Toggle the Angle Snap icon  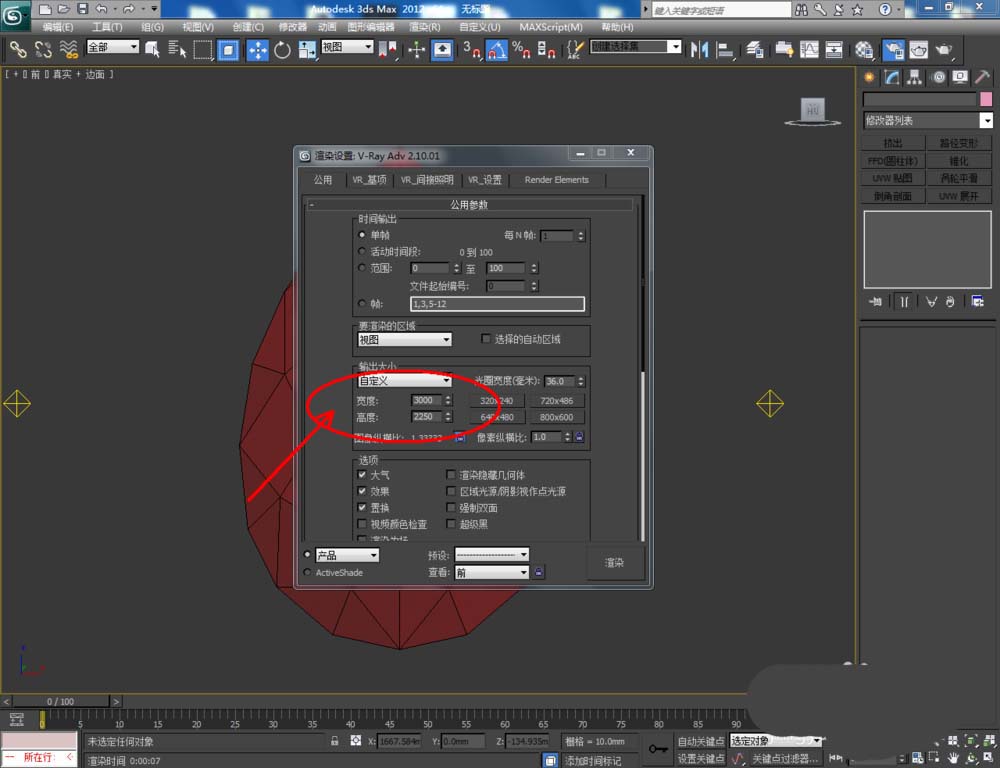point(496,50)
